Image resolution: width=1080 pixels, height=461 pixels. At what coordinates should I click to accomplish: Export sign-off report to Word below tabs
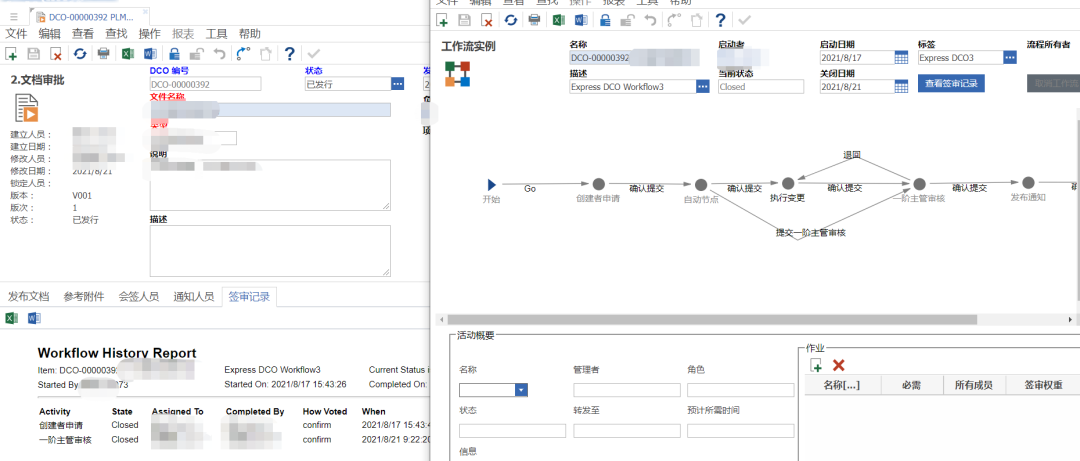34,318
